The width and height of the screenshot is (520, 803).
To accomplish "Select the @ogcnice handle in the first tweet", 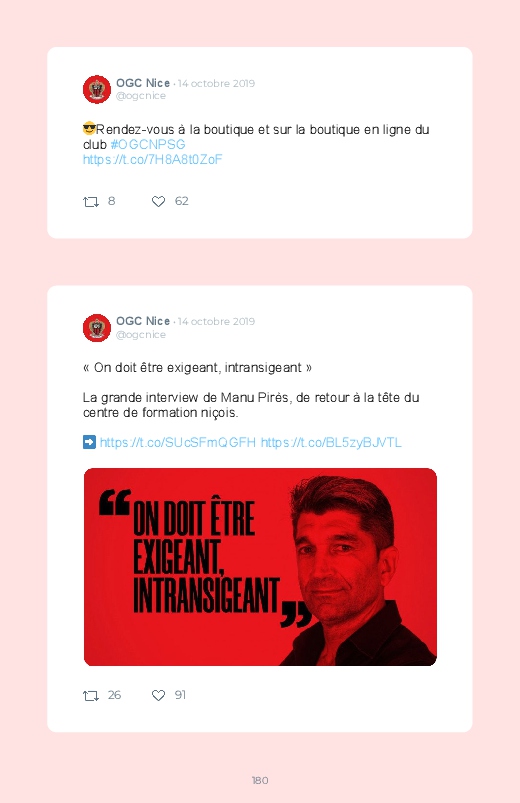I will (x=141, y=96).
